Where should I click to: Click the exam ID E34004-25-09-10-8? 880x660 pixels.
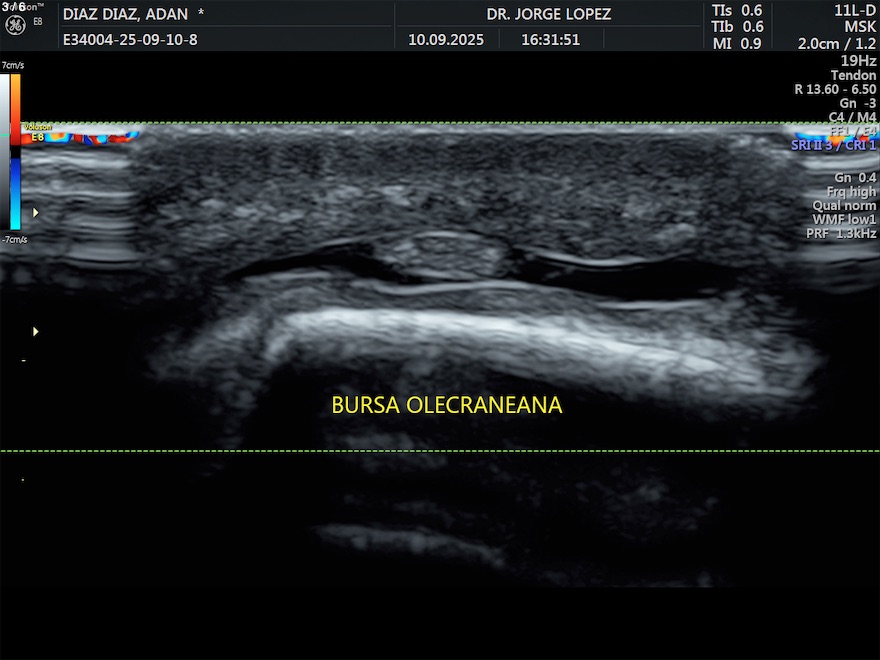point(130,41)
